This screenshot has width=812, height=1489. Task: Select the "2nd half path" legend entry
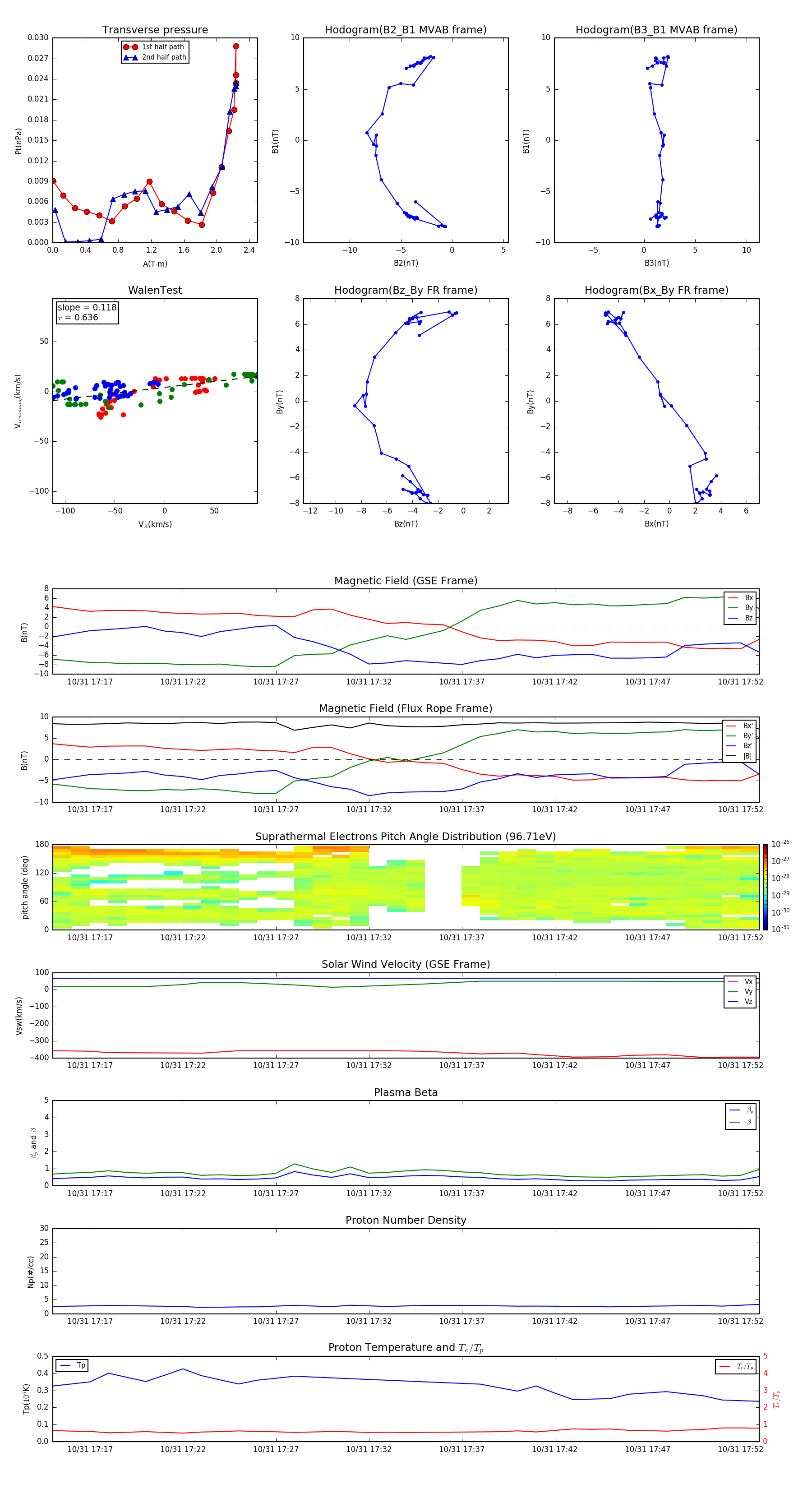point(156,57)
